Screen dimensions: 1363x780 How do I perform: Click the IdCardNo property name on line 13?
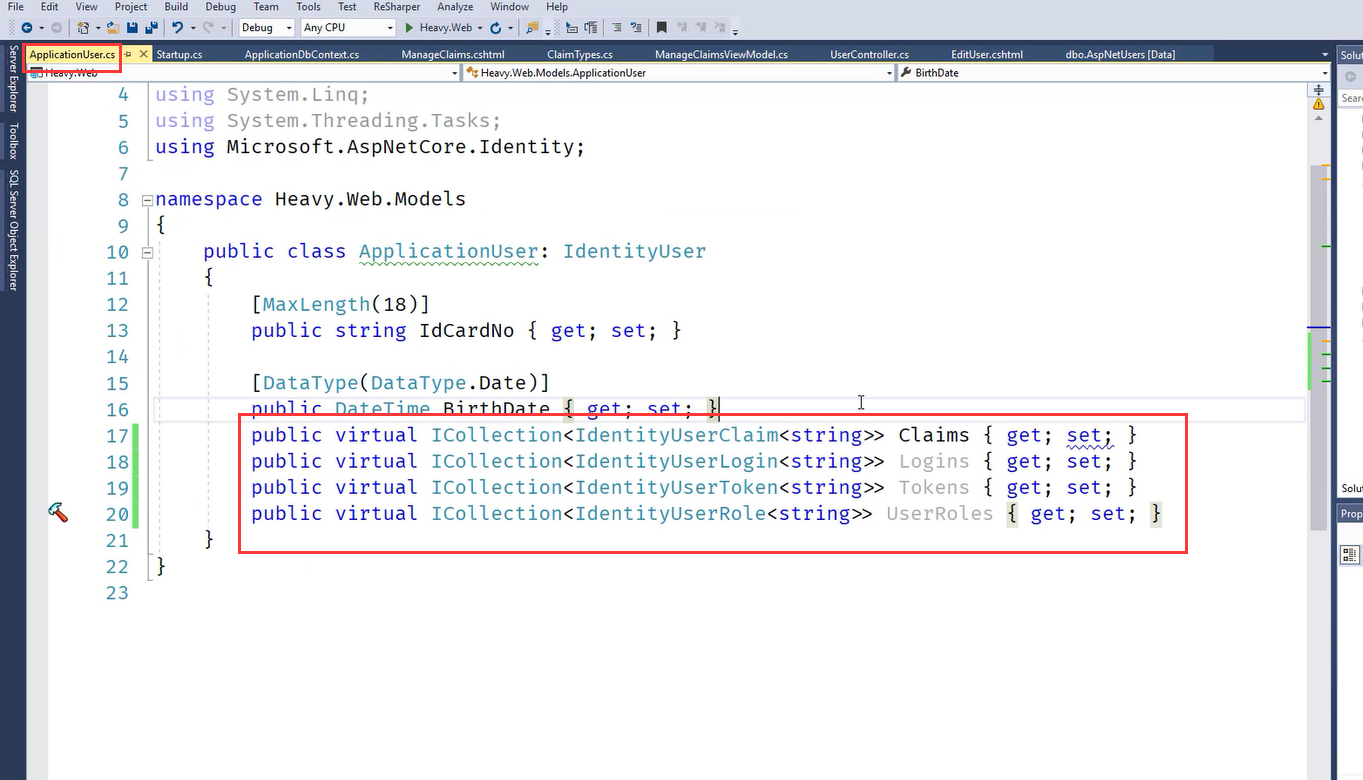tap(467, 330)
